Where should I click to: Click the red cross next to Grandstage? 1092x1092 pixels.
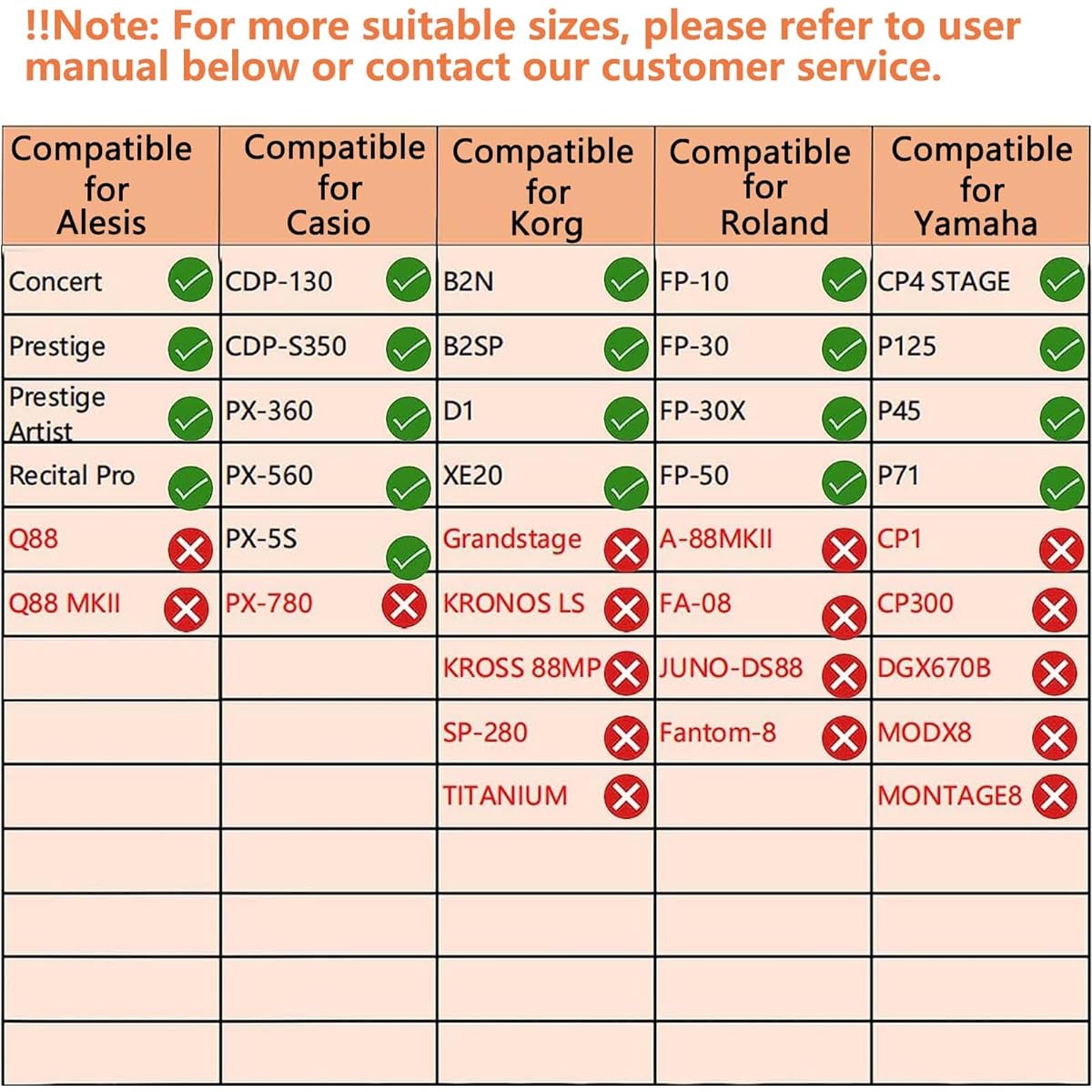click(626, 550)
